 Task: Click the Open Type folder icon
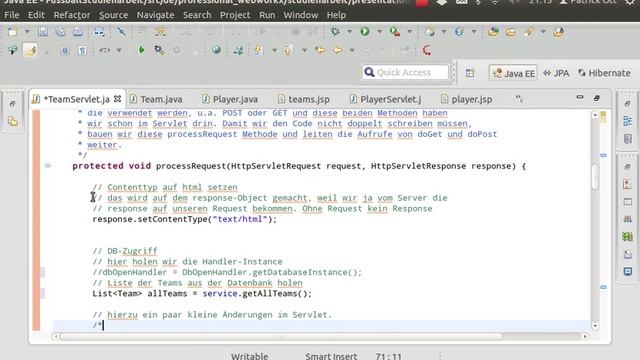click(493, 32)
